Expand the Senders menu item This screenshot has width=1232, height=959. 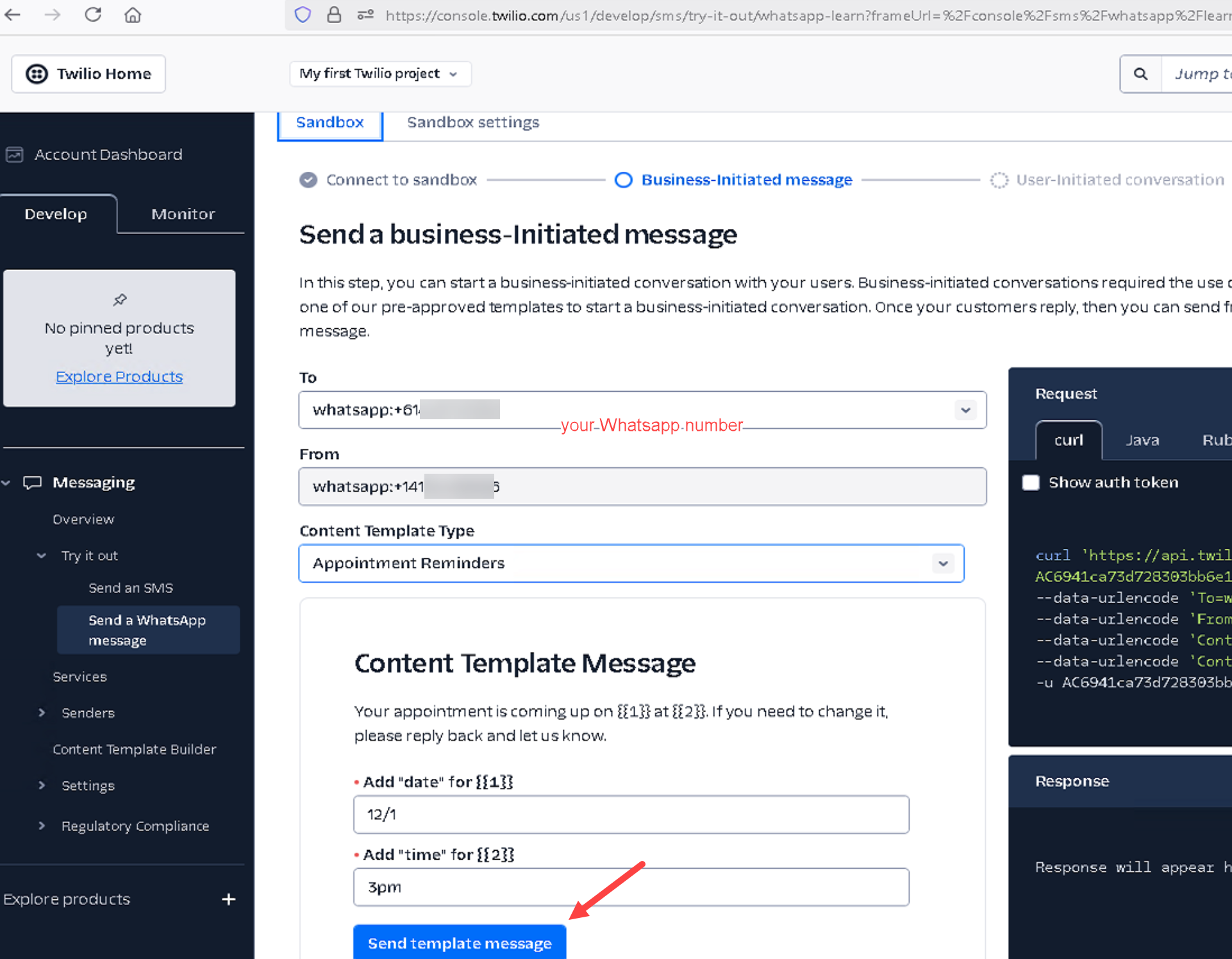87,713
